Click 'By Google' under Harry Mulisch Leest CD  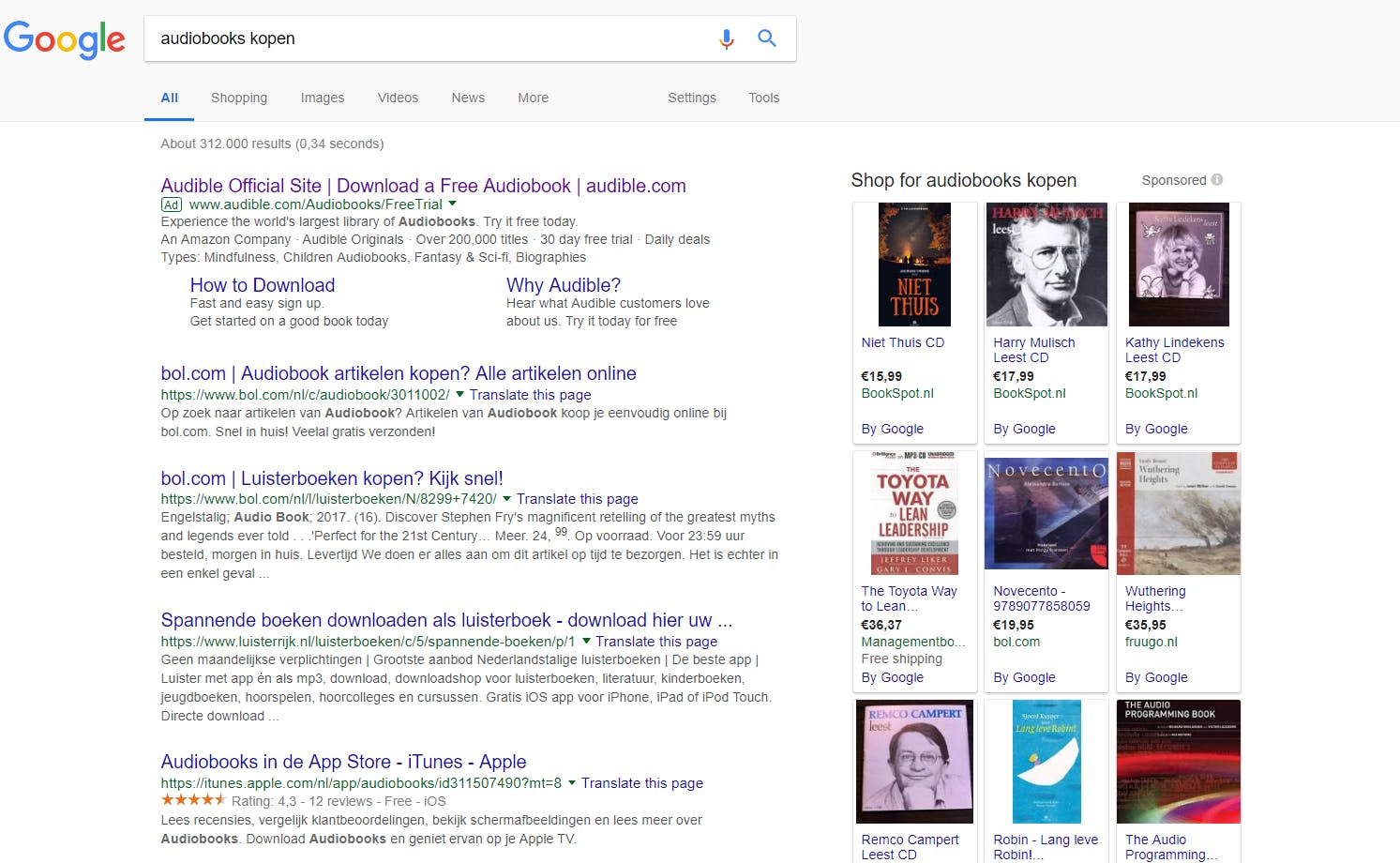(x=1025, y=430)
